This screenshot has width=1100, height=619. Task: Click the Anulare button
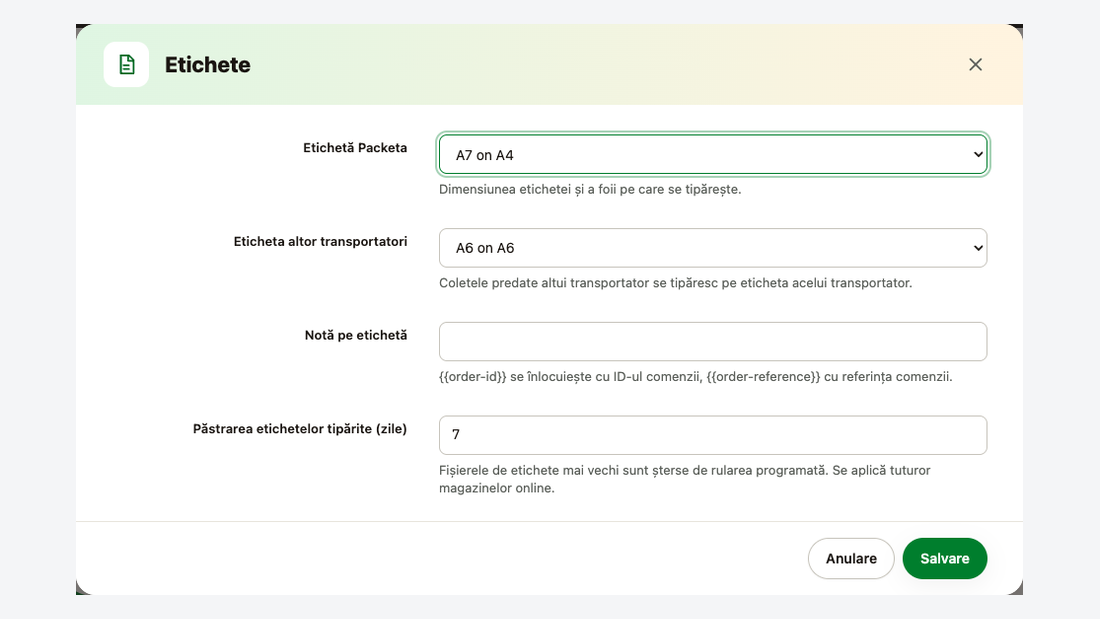click(851, 559)
